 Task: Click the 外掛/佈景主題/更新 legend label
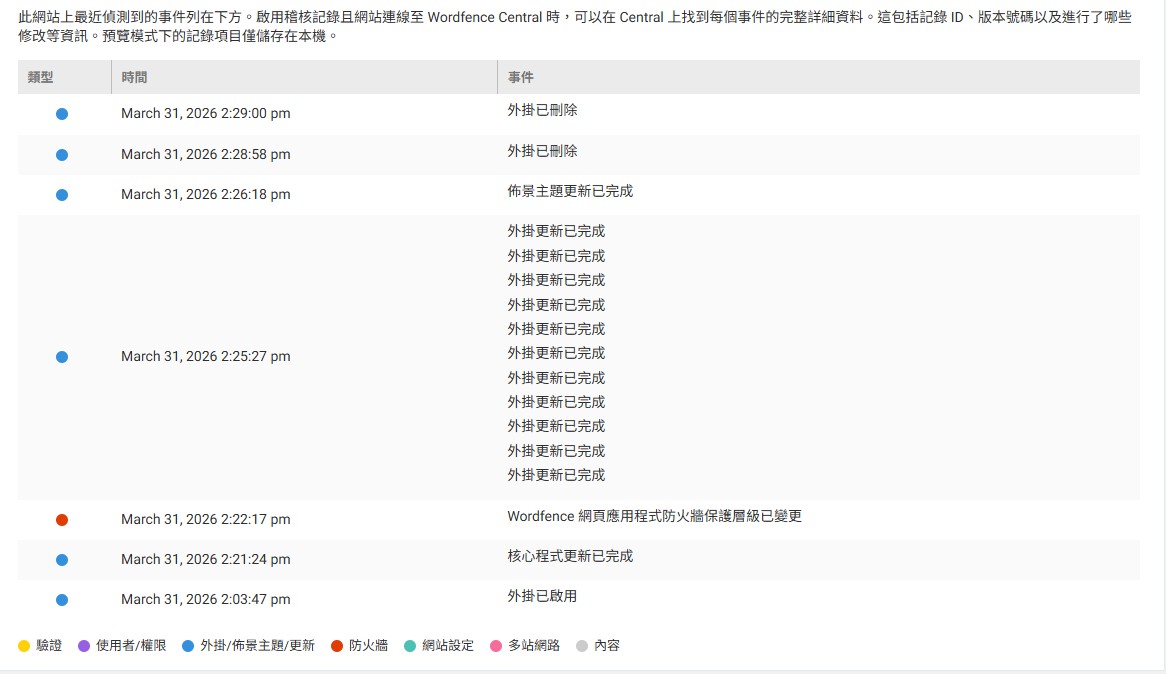pos(257,646)
